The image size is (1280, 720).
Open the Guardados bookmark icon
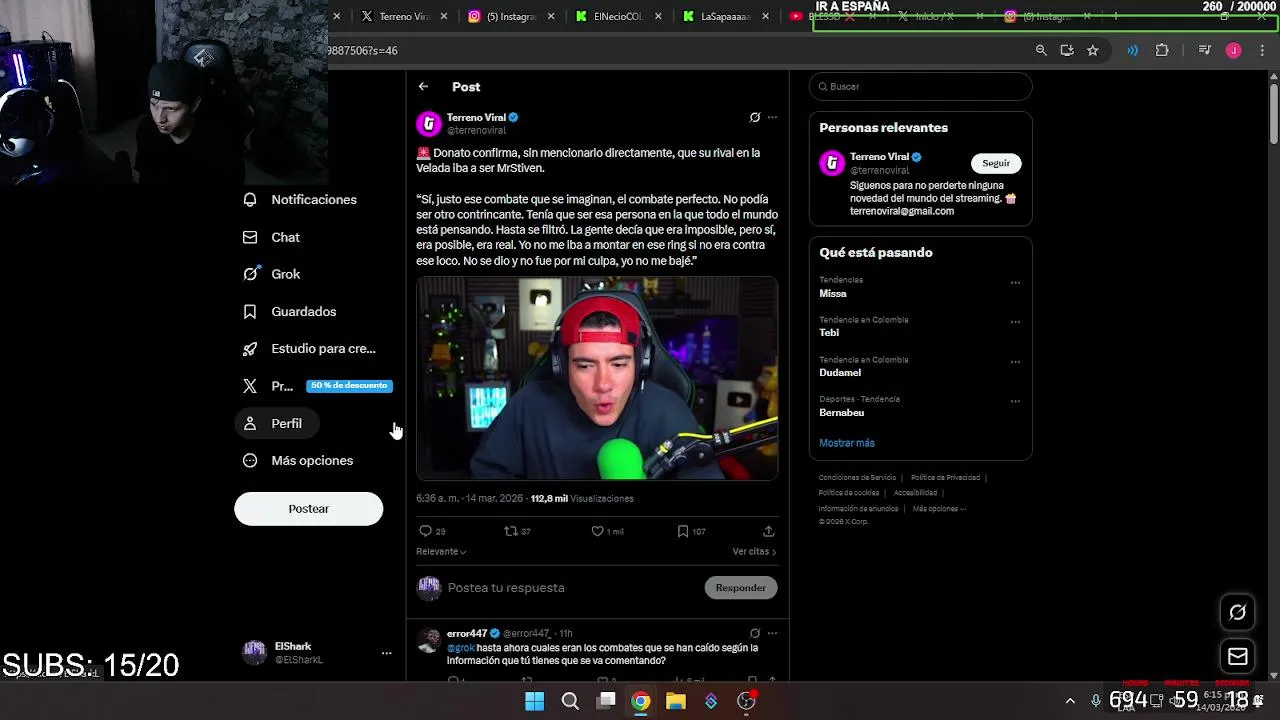tap(250, 311)
